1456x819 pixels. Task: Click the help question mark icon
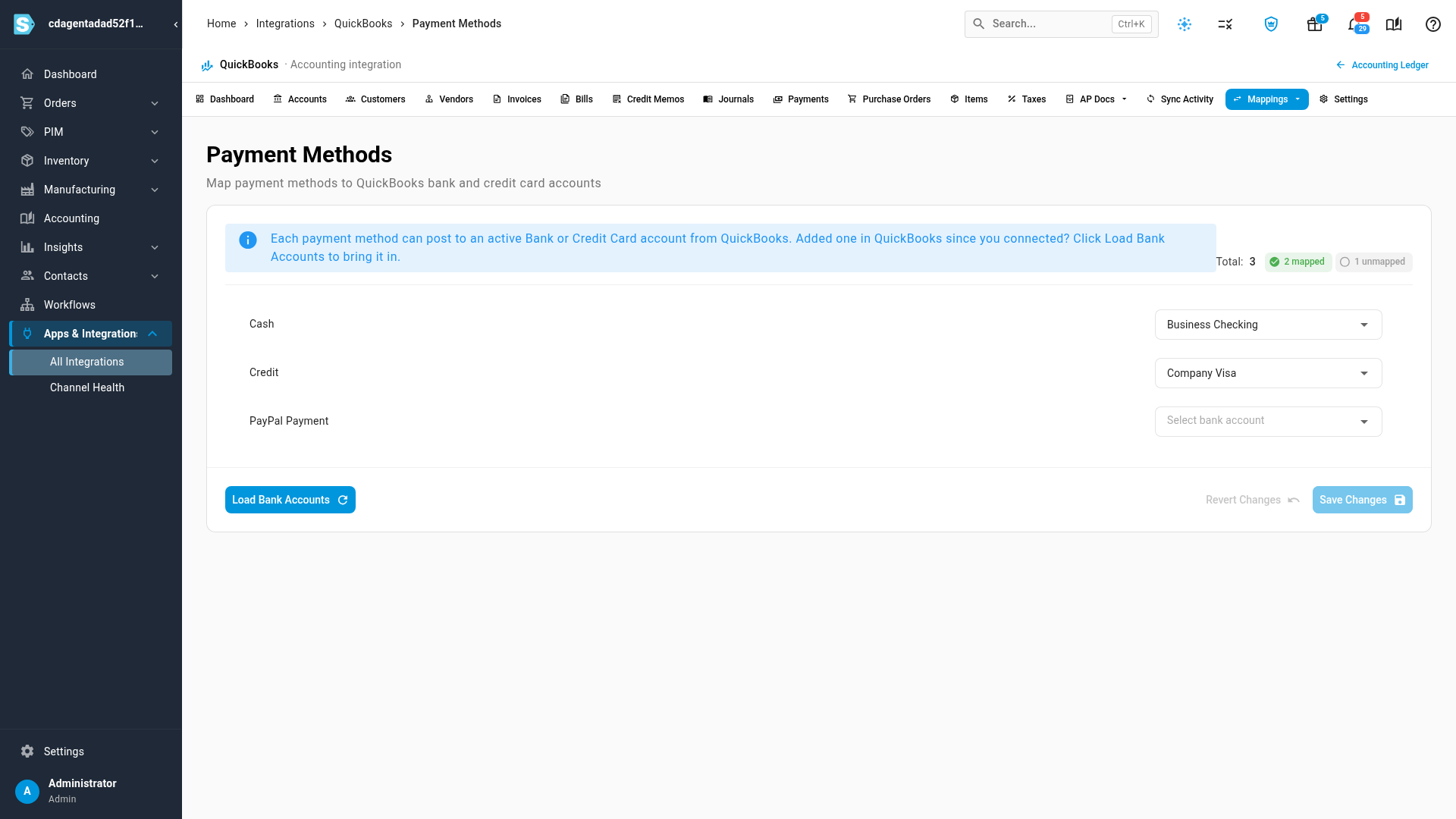[x=1433, y=24]
